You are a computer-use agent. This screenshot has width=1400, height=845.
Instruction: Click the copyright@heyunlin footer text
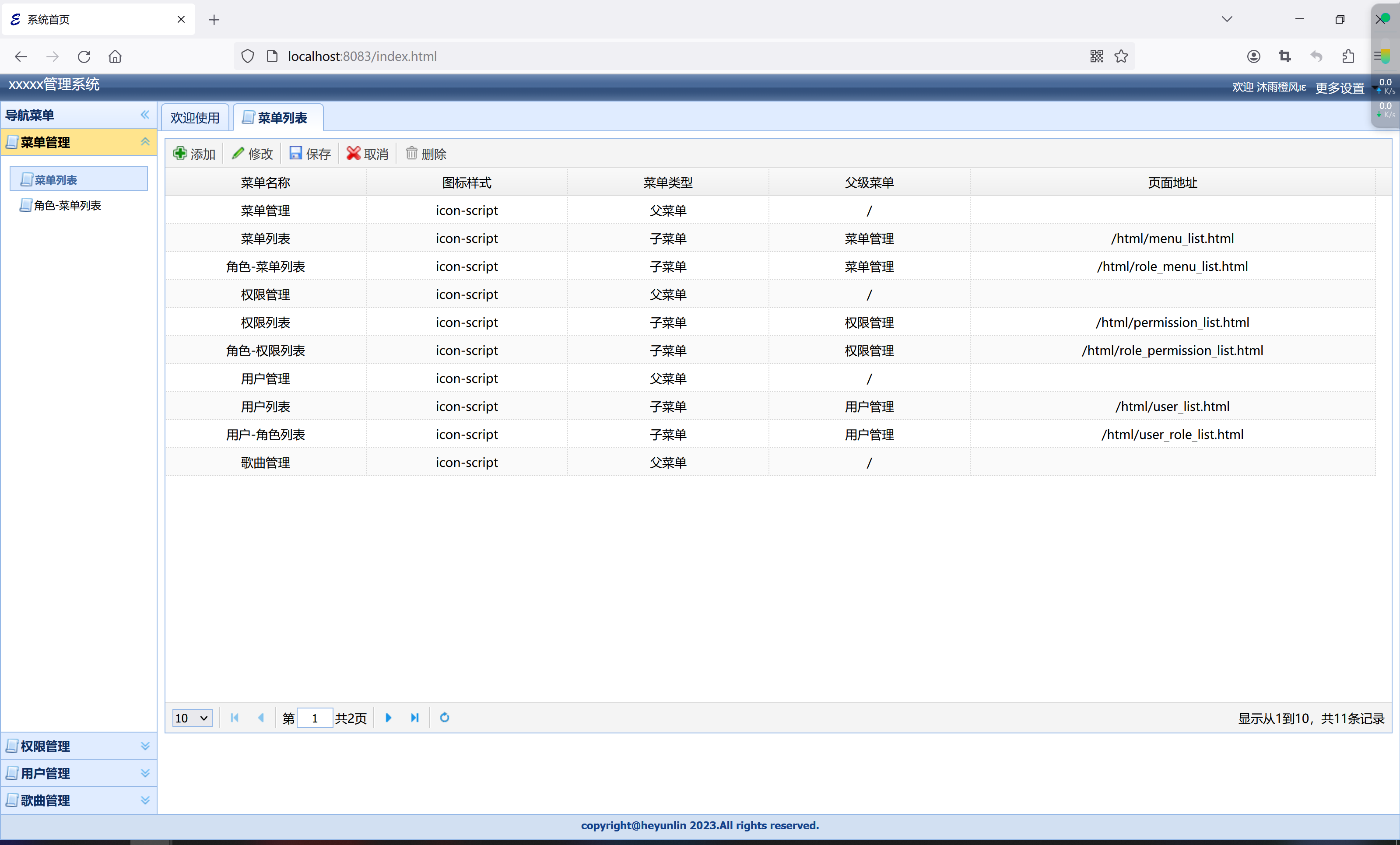[700, 825]
